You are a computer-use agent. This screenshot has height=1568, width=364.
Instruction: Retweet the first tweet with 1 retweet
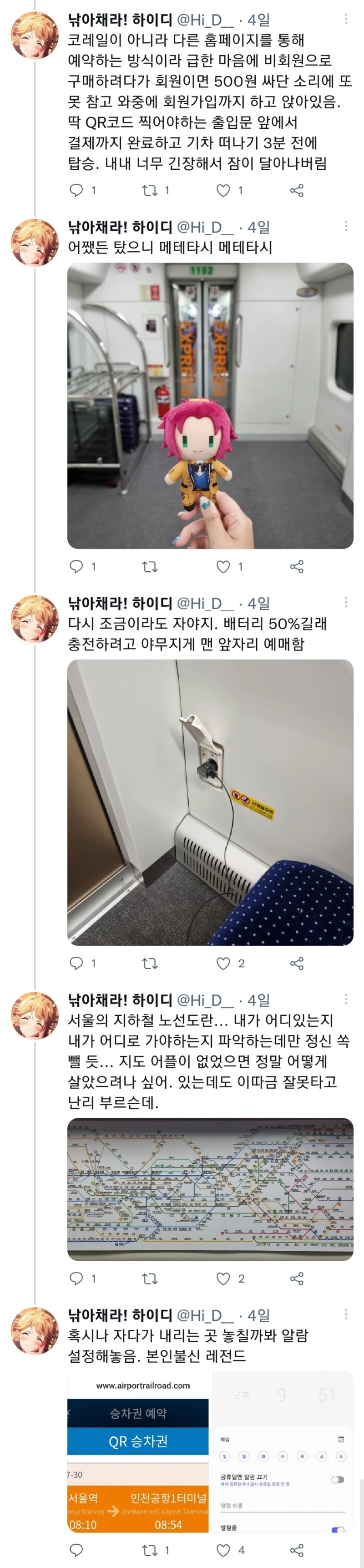[150, 191]
